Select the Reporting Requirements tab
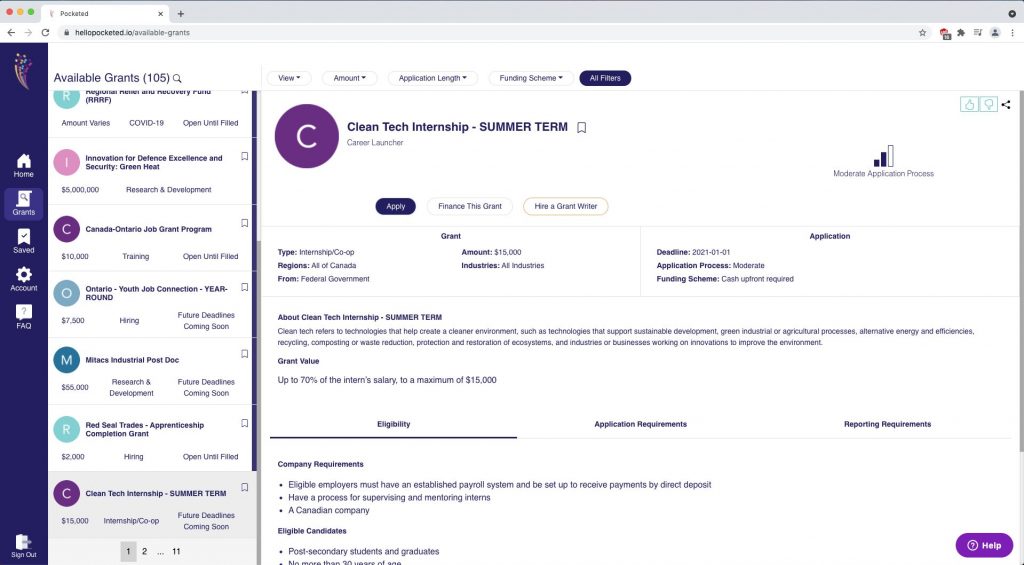1024x565 pixels. (887, 425)
